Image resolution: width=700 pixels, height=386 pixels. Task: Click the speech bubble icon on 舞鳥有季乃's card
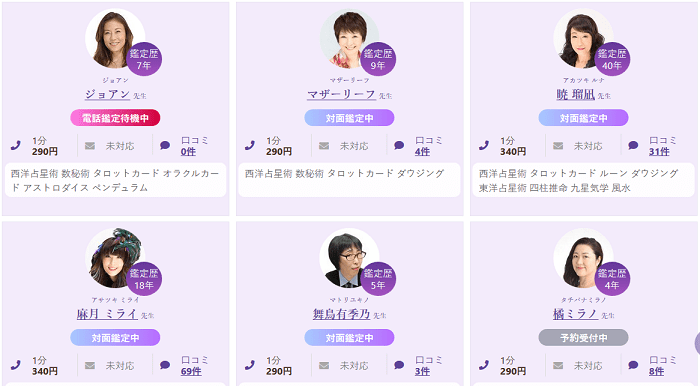399,365
